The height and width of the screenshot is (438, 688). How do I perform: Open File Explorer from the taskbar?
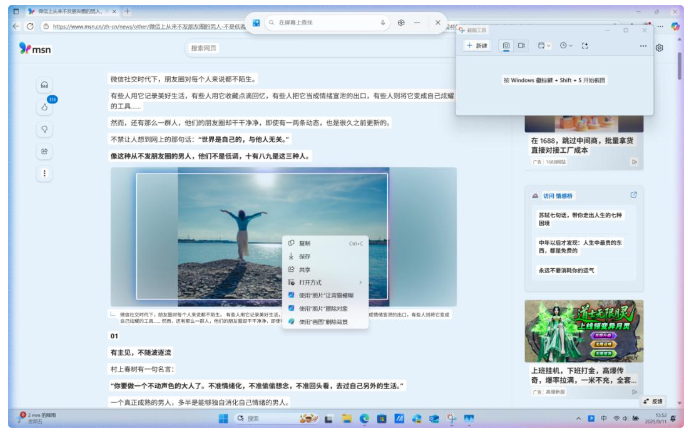point(347,419)
